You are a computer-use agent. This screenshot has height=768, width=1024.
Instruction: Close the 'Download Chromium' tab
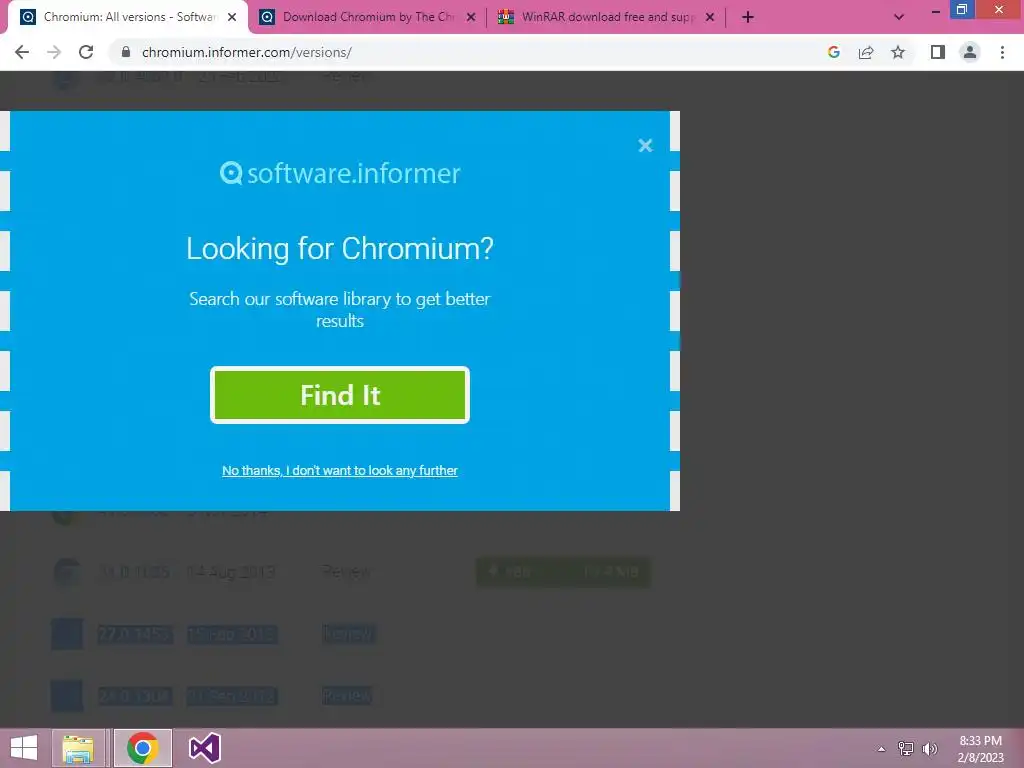tap(471, 17)
